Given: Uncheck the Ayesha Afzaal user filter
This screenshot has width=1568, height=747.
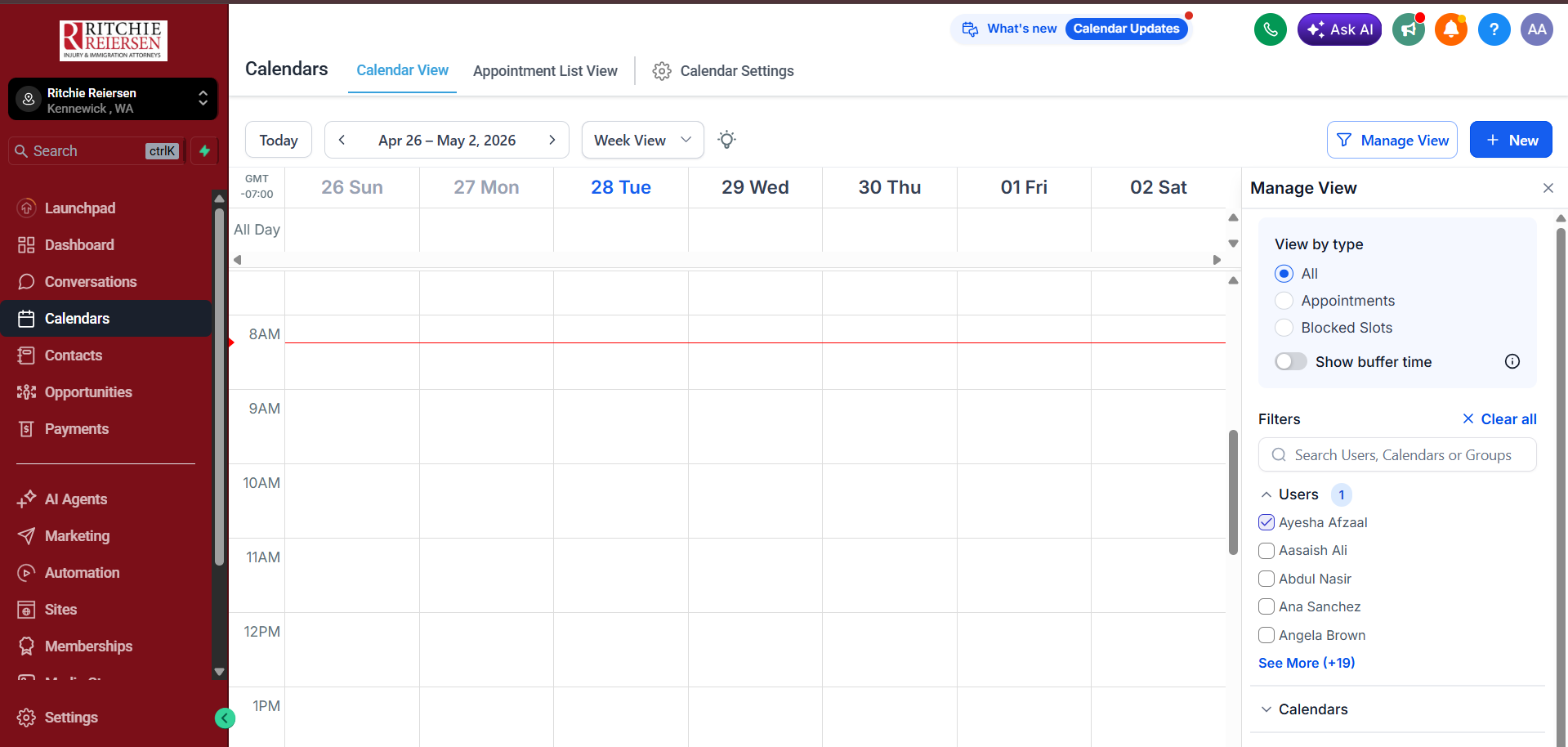Looking at the screenshot, I should [1266, 522].
